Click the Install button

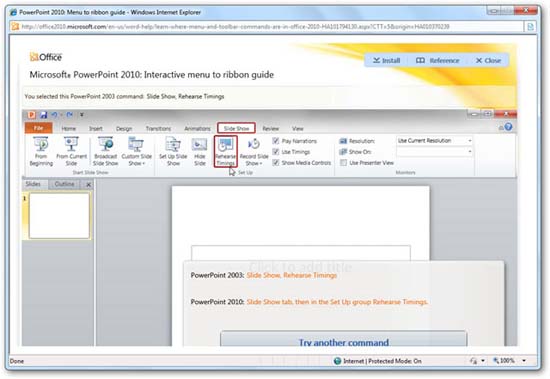pyautogui.click(x=386, y=60)
